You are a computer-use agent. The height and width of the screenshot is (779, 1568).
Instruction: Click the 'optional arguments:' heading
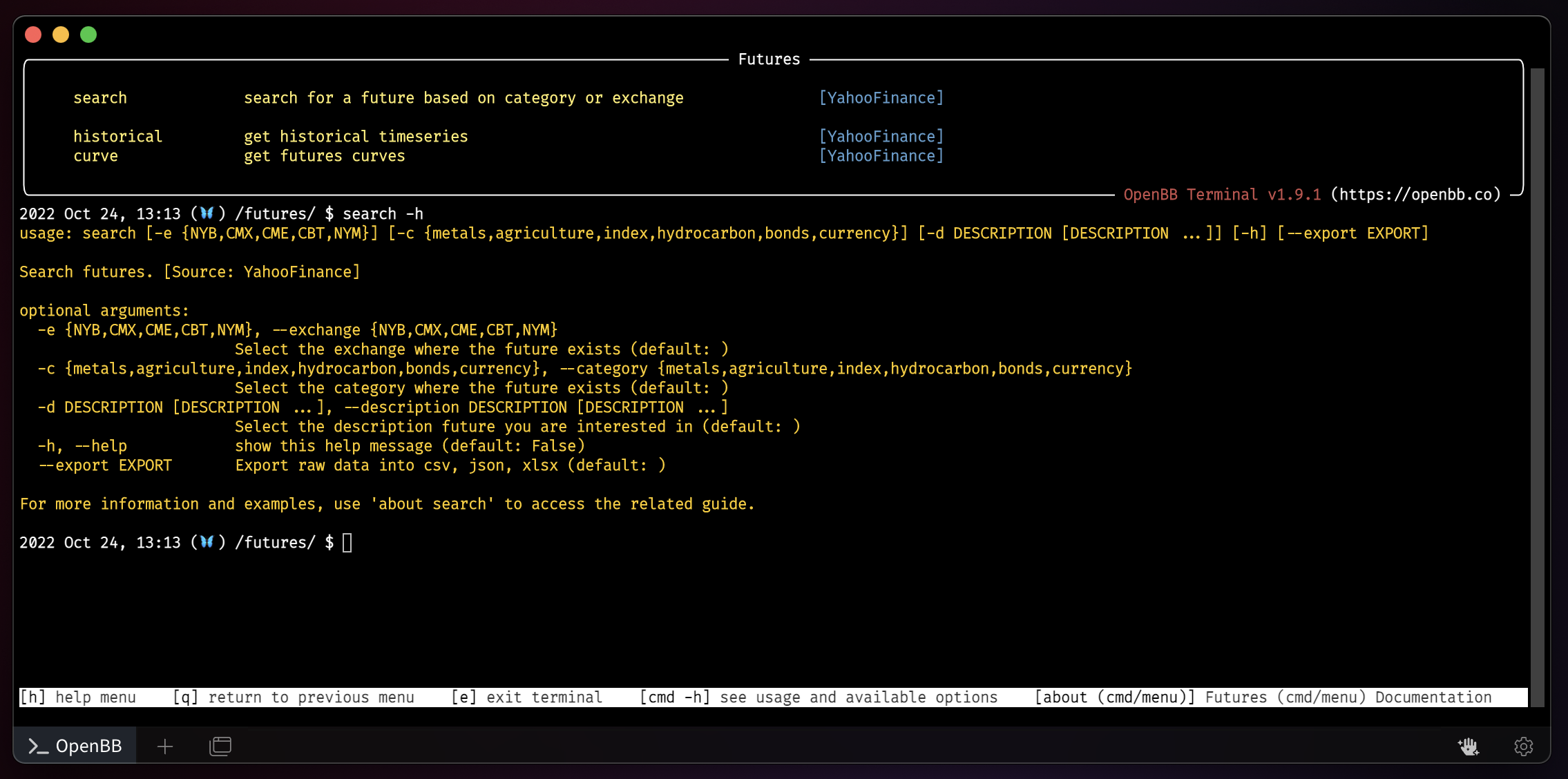click(x=104, y=311)
